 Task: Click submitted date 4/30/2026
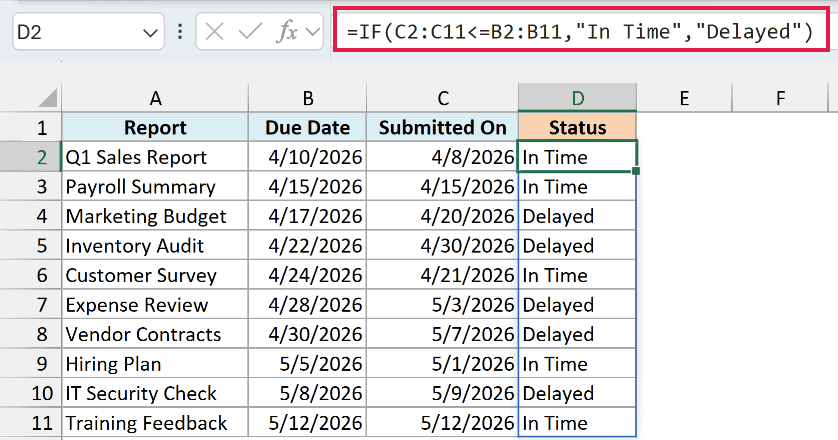click(x=443, y=245)
